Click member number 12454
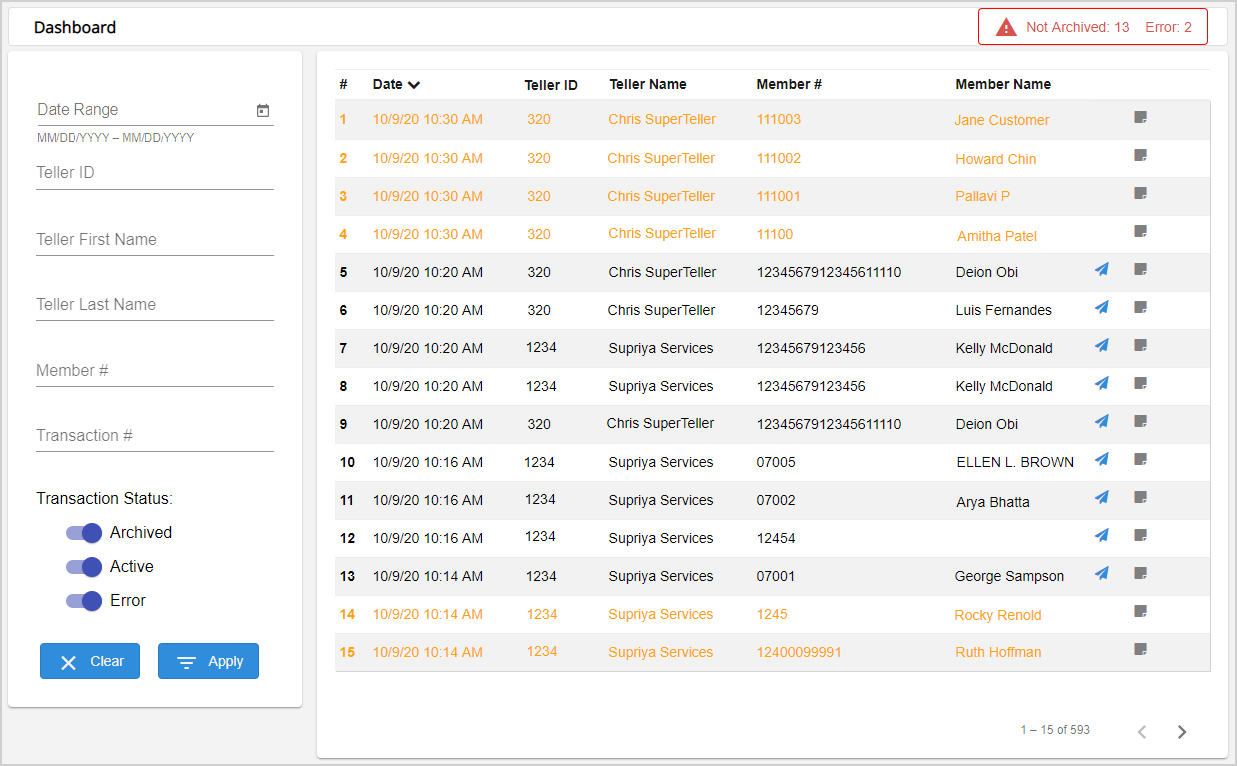Viewport: 1237px width, 766px height. (x=776, y=538)
